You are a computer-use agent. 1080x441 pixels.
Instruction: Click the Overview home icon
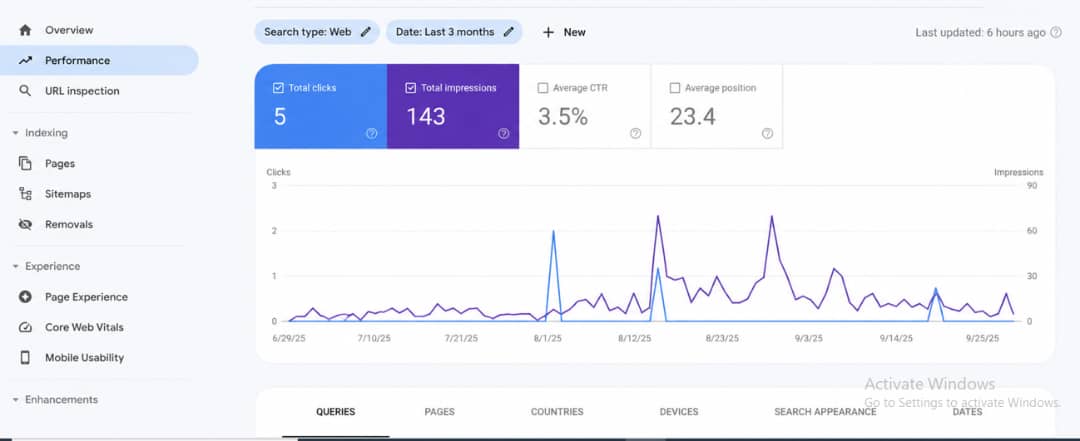(x=25, y=30)
